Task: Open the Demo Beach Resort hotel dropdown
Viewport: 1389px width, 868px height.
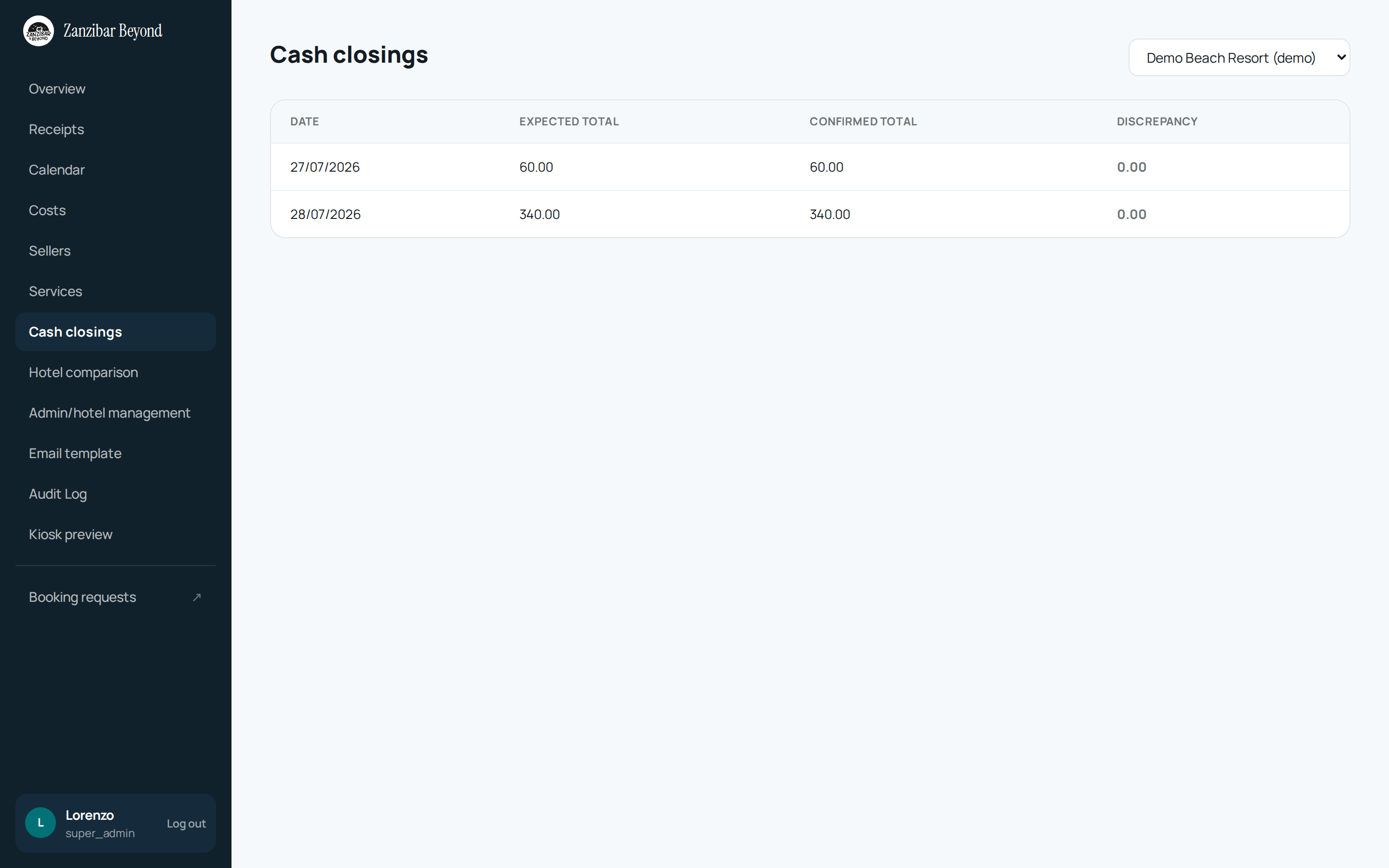Action: point(1239,57)
